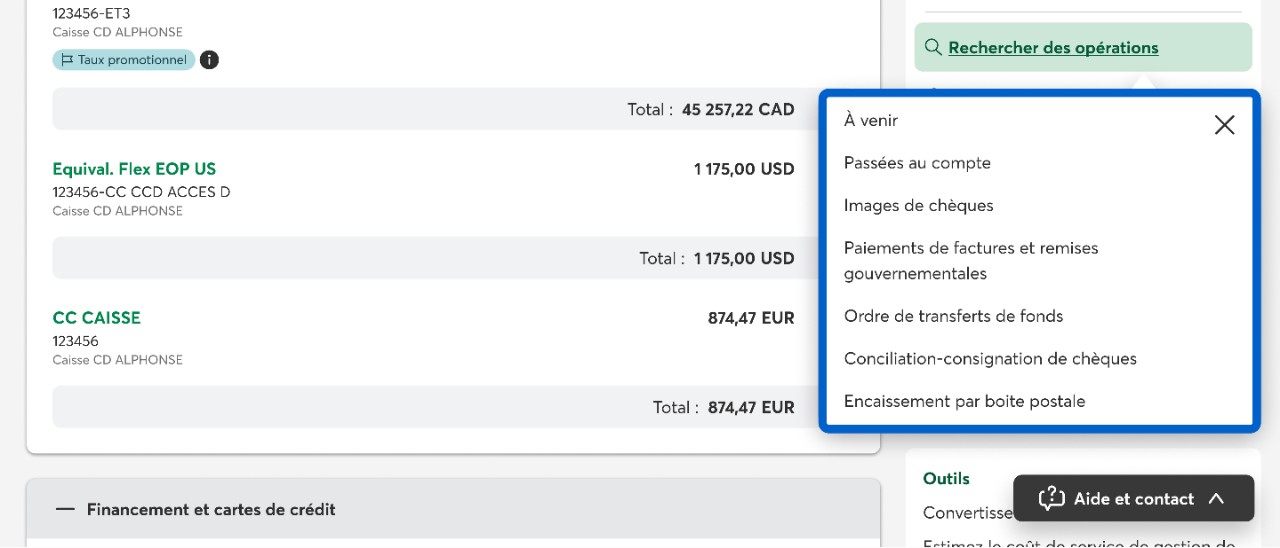
Task: Open Images de chèques menu item
Action: (918, 205)
